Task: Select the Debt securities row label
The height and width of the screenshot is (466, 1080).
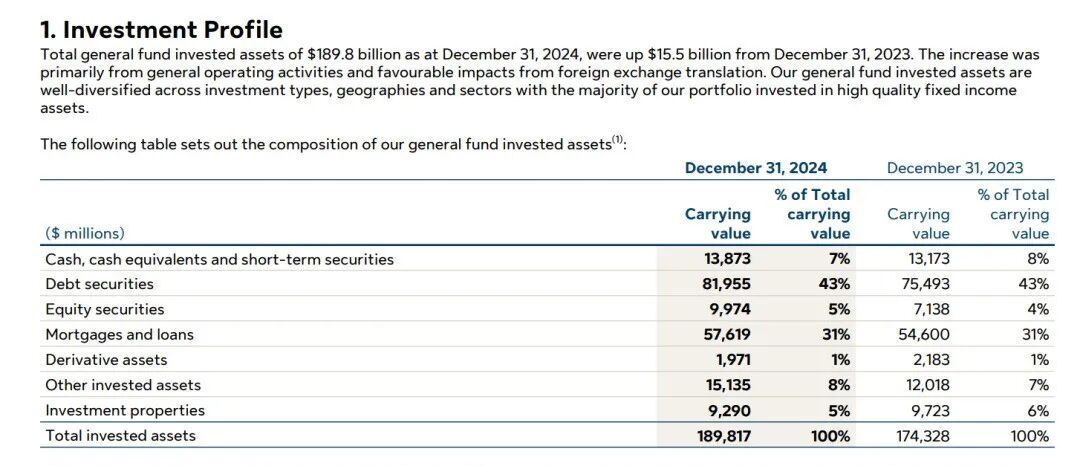Action: pyautogui.click(x=99, y=284)
